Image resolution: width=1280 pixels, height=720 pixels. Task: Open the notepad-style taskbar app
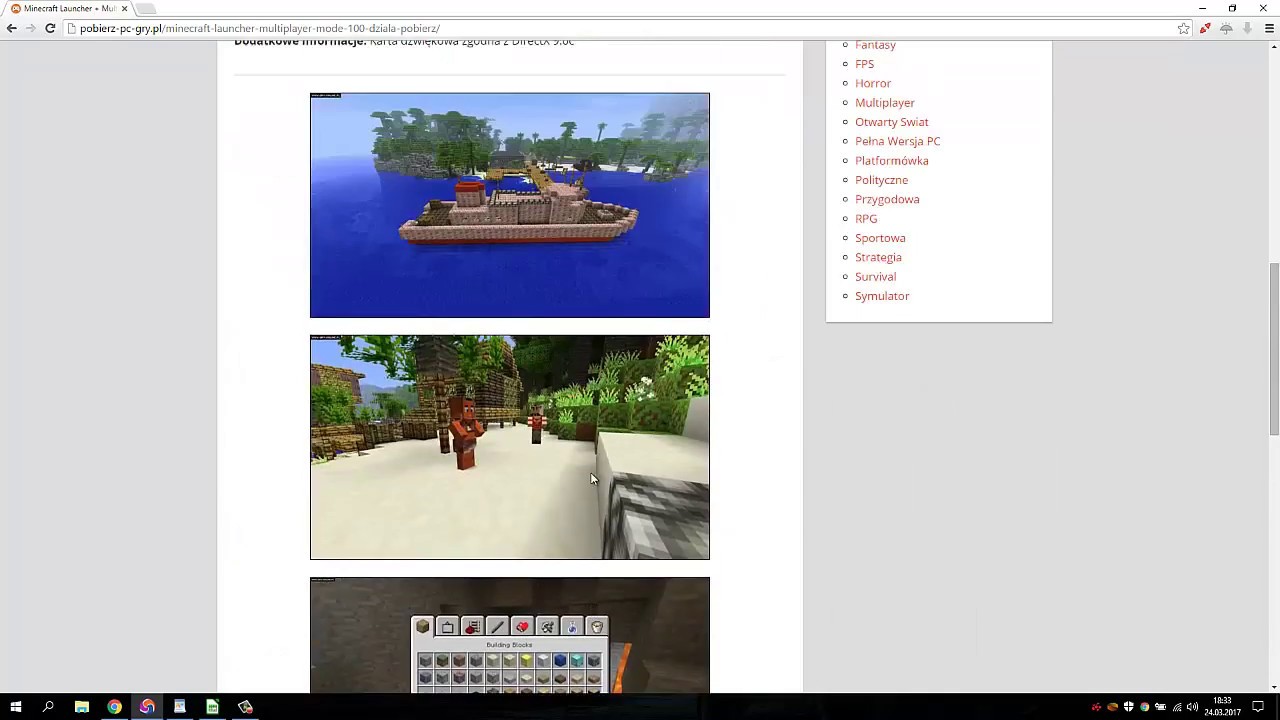coord(180,707)
